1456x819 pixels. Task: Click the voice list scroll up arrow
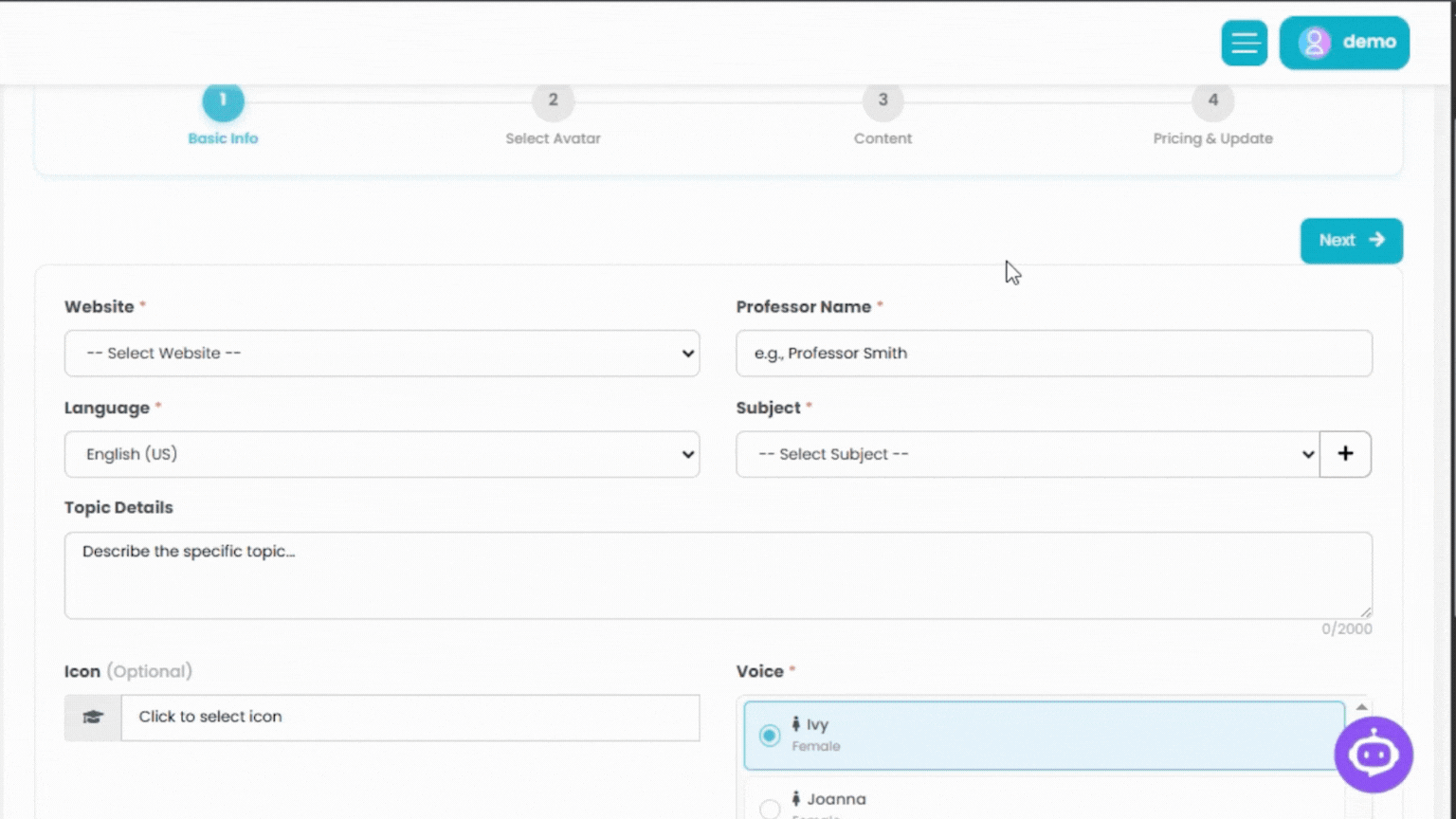pyautogui.click(x=1361, y=707)
